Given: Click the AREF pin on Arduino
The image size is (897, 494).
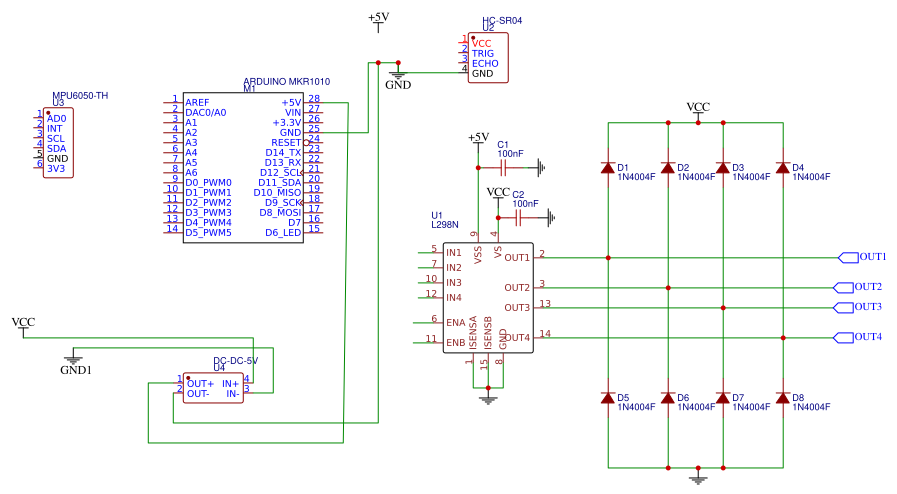Looking at the screenshot, I should tap(197, 102).
